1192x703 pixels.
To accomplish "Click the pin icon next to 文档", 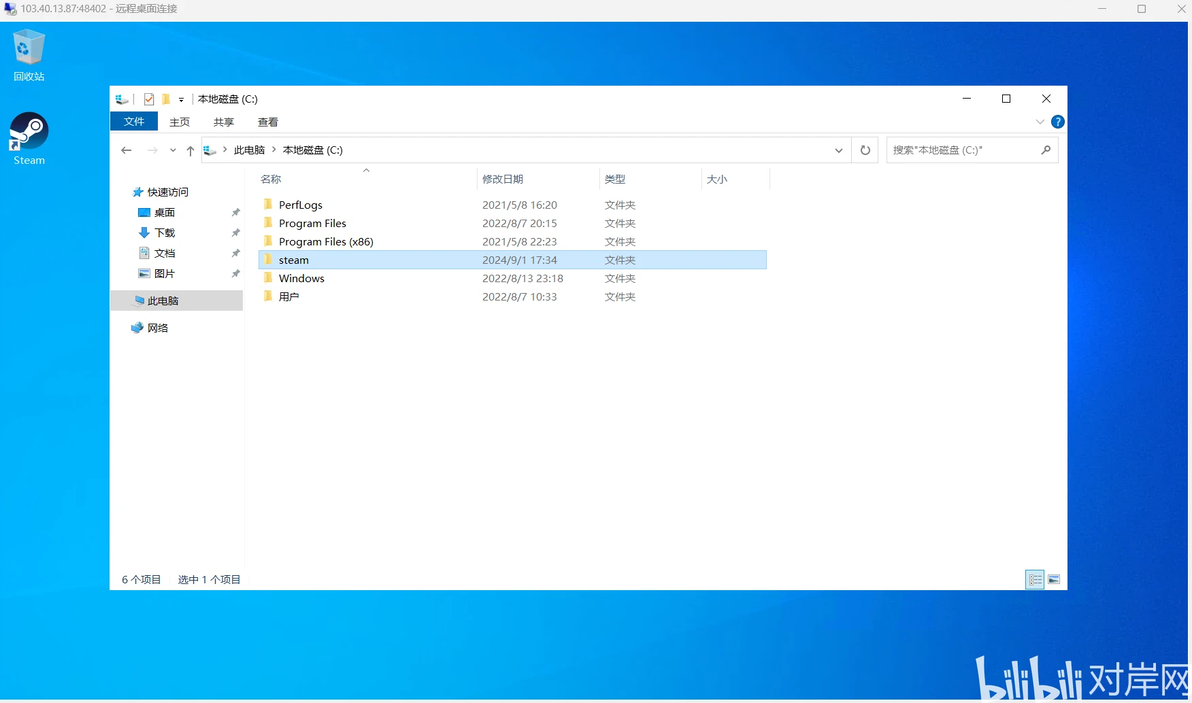I will (236, 253).
